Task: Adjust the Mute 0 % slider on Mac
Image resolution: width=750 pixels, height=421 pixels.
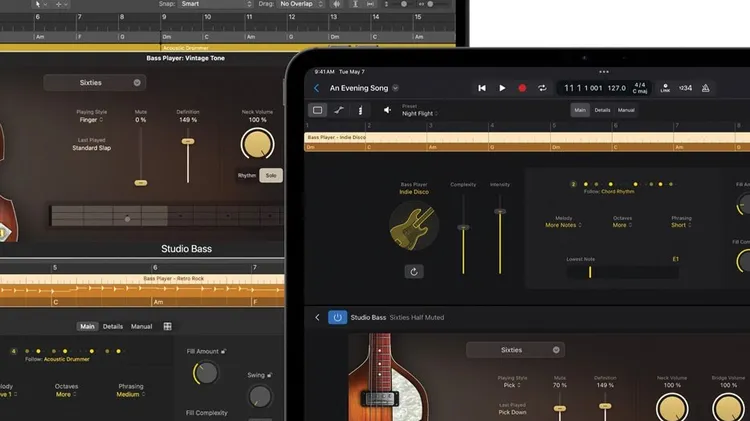Action: coord(141,183)
